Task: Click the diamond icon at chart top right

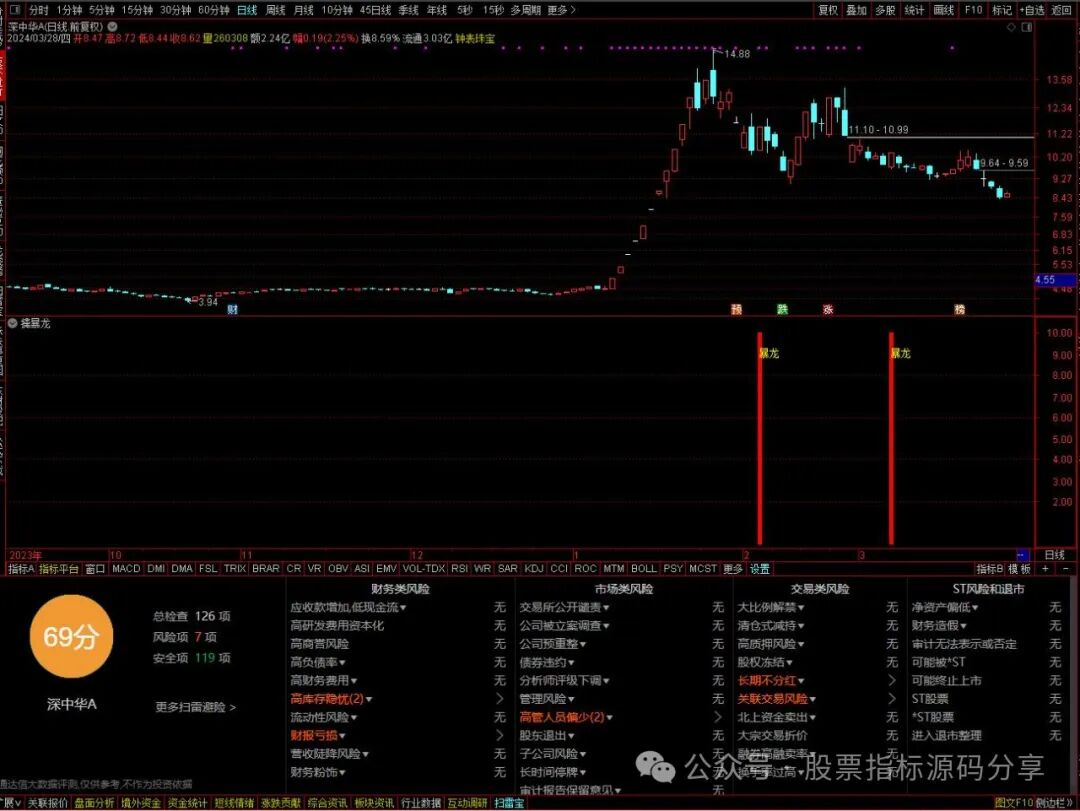Action: [x=1011, y=27]
